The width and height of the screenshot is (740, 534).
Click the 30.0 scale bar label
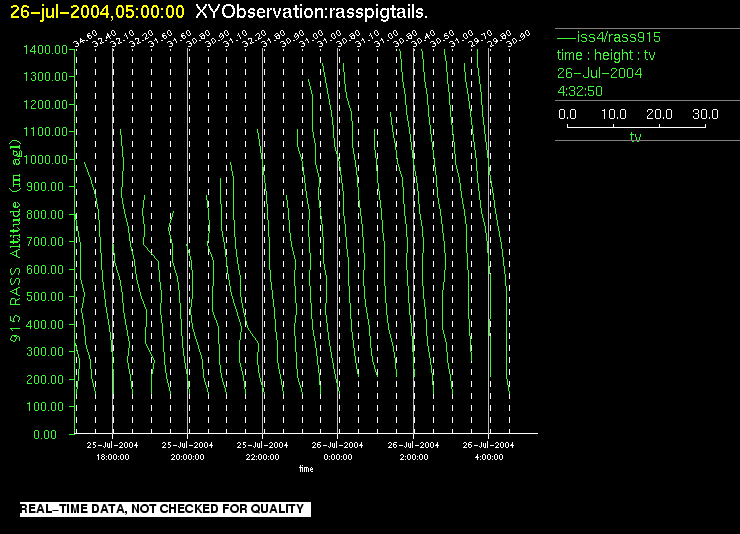[x=705, y=114]
